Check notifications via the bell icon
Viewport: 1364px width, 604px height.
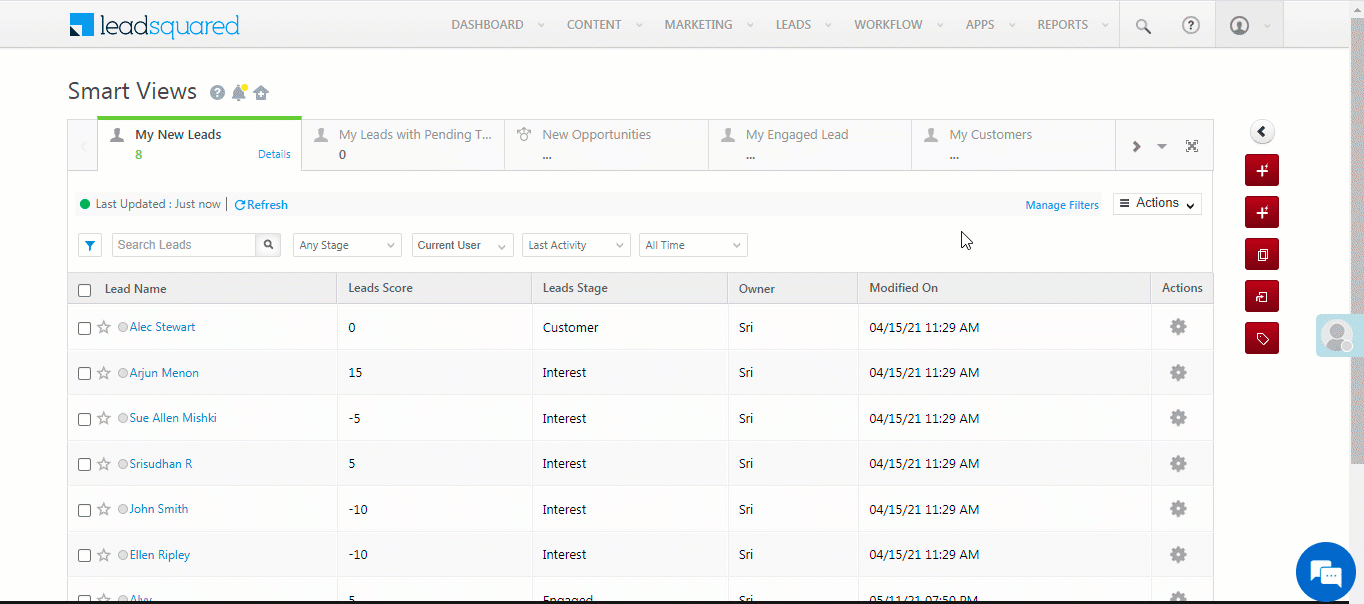pyautogui.click(x=239, y=92)
